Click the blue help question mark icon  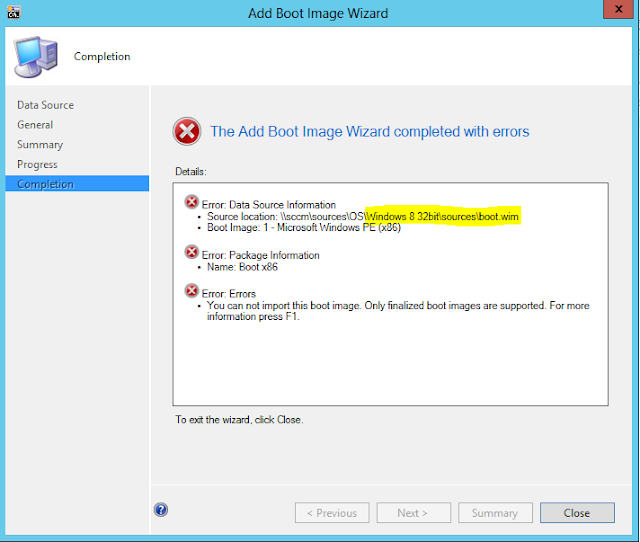point(161,509)
